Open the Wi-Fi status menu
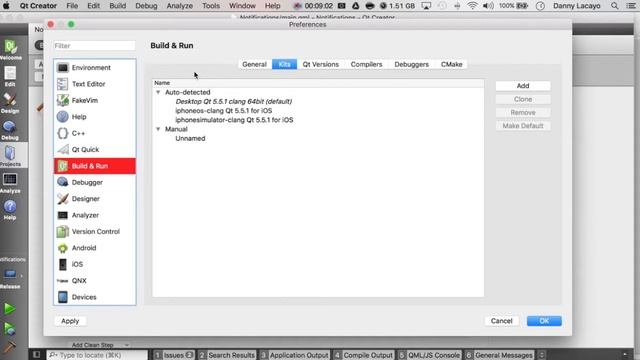 click(472, 6)
